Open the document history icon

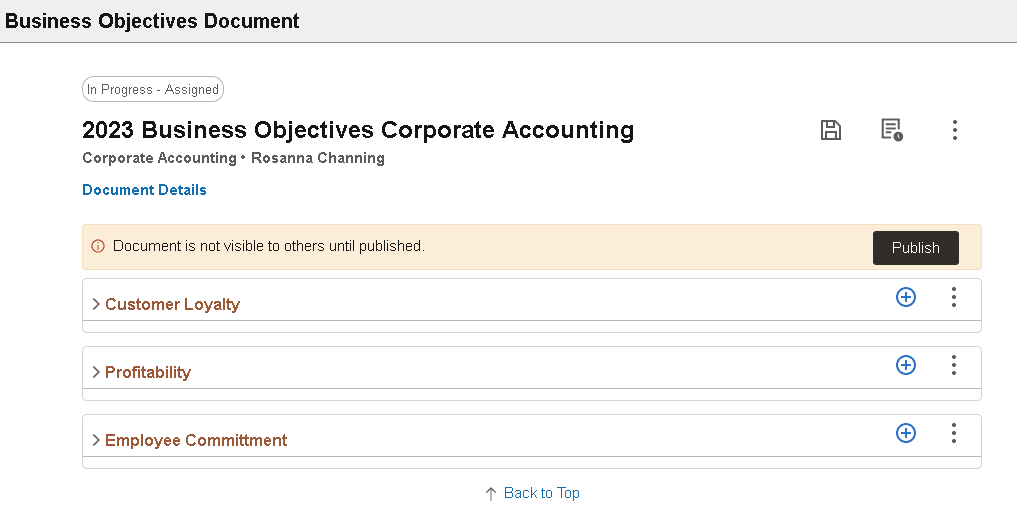[891, 130]
